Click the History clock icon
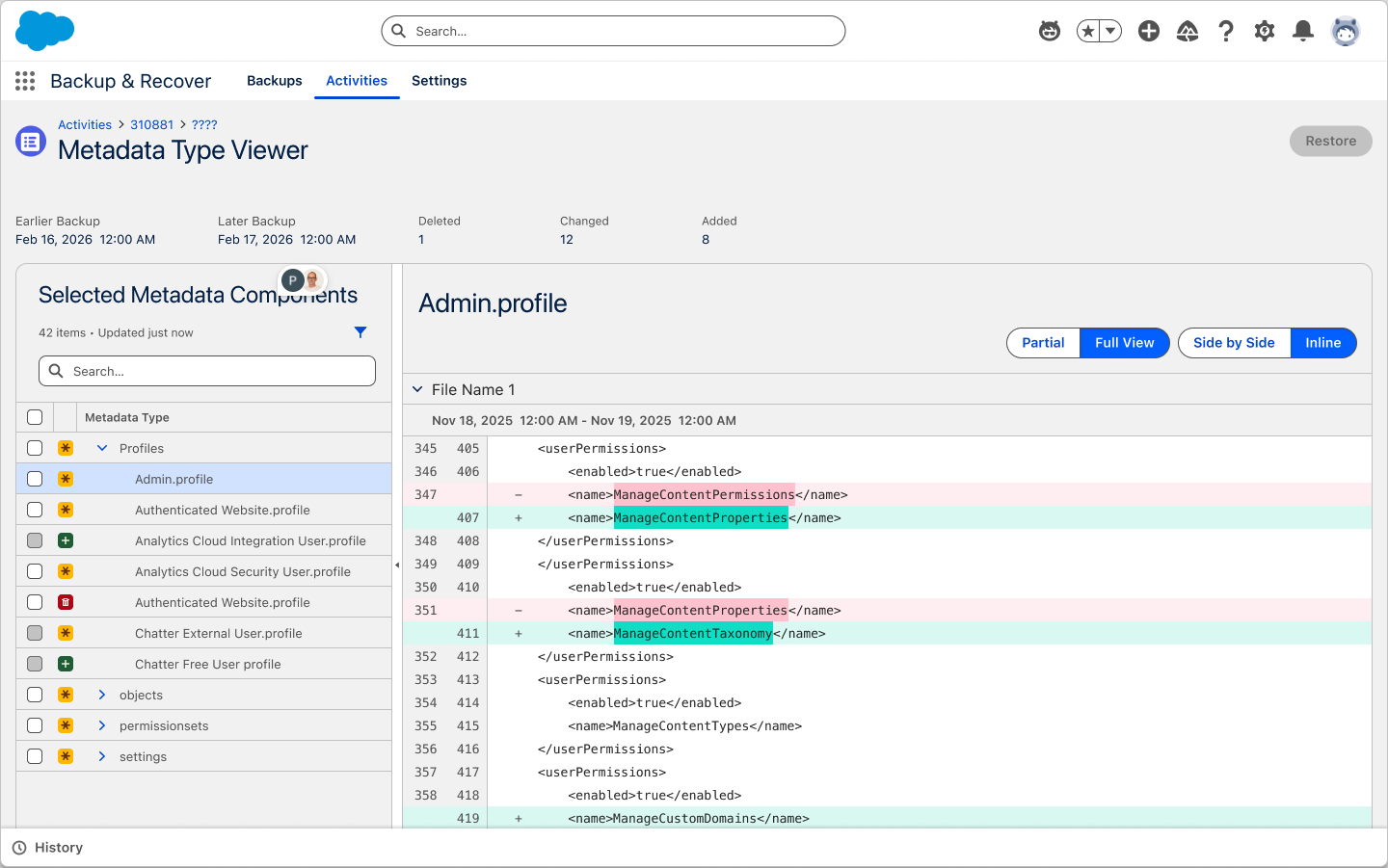 tap(19, 848)
